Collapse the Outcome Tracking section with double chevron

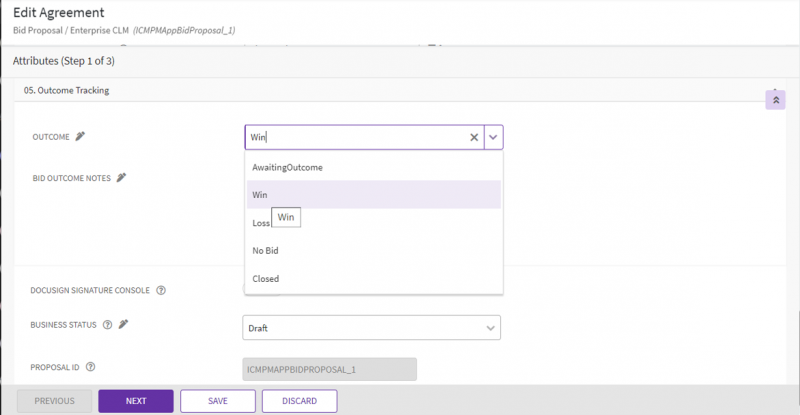776,100
